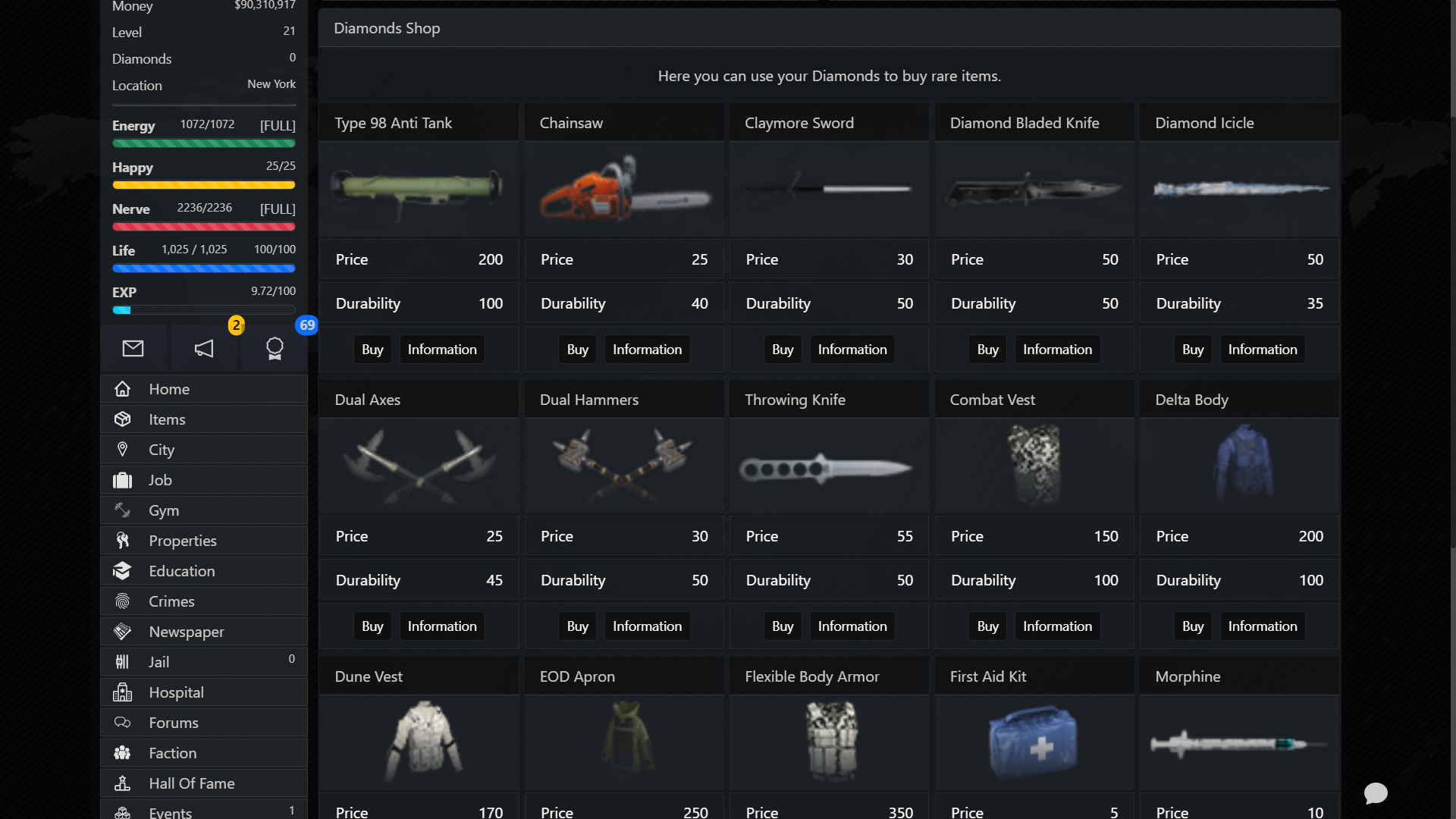Open the Crimes fingerprint icon

coord(122,601)
